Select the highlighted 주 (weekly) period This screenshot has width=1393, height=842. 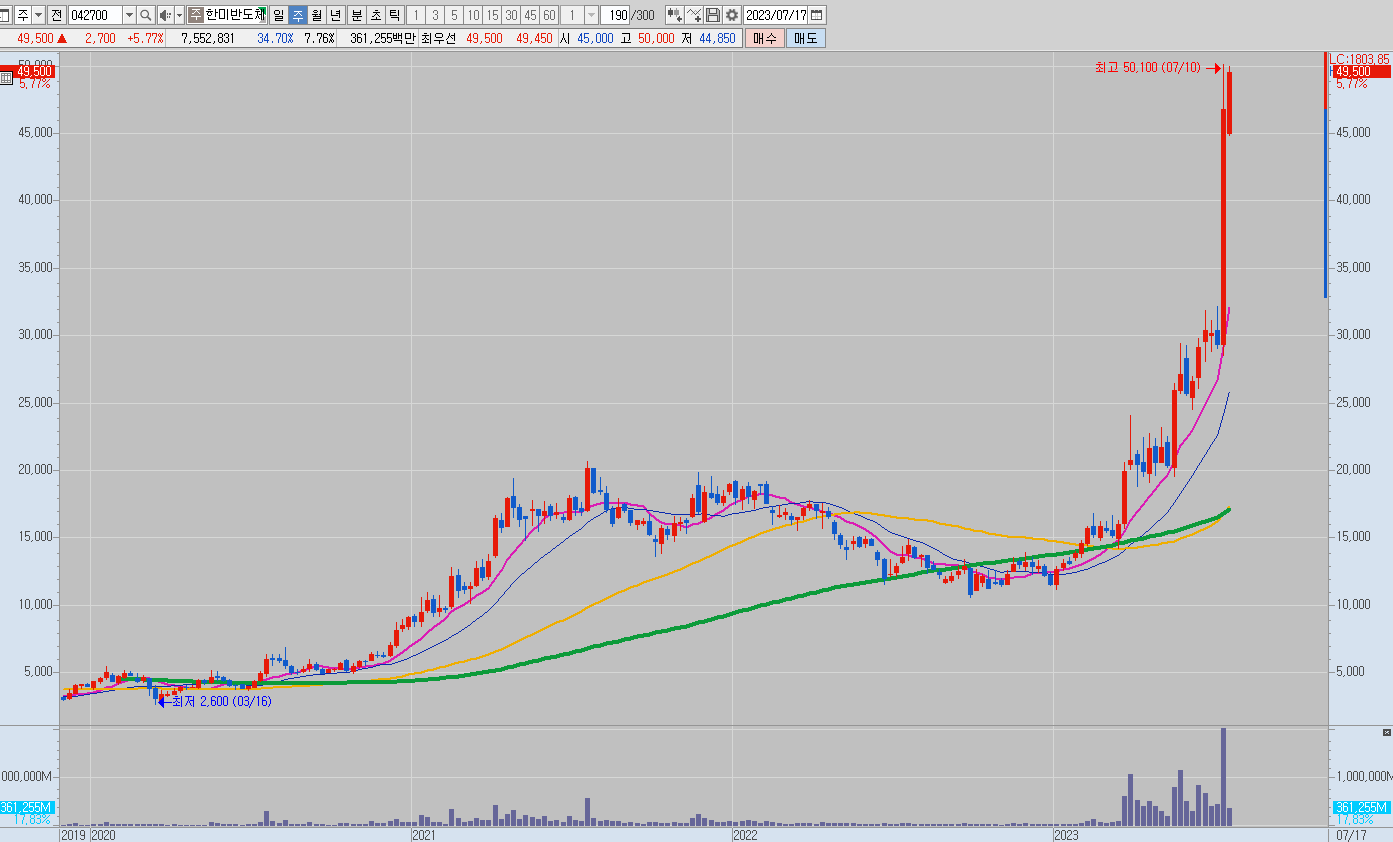coord(297,15)
